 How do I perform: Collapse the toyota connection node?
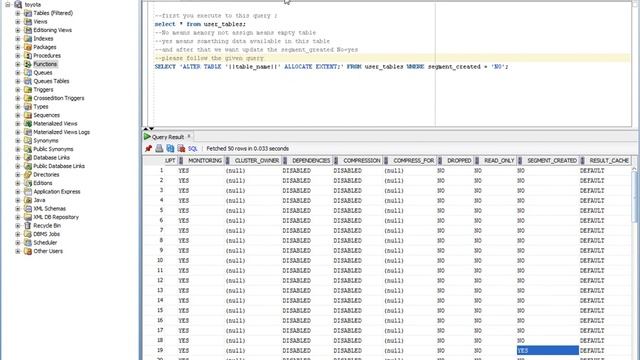click(x=8, y=4)
